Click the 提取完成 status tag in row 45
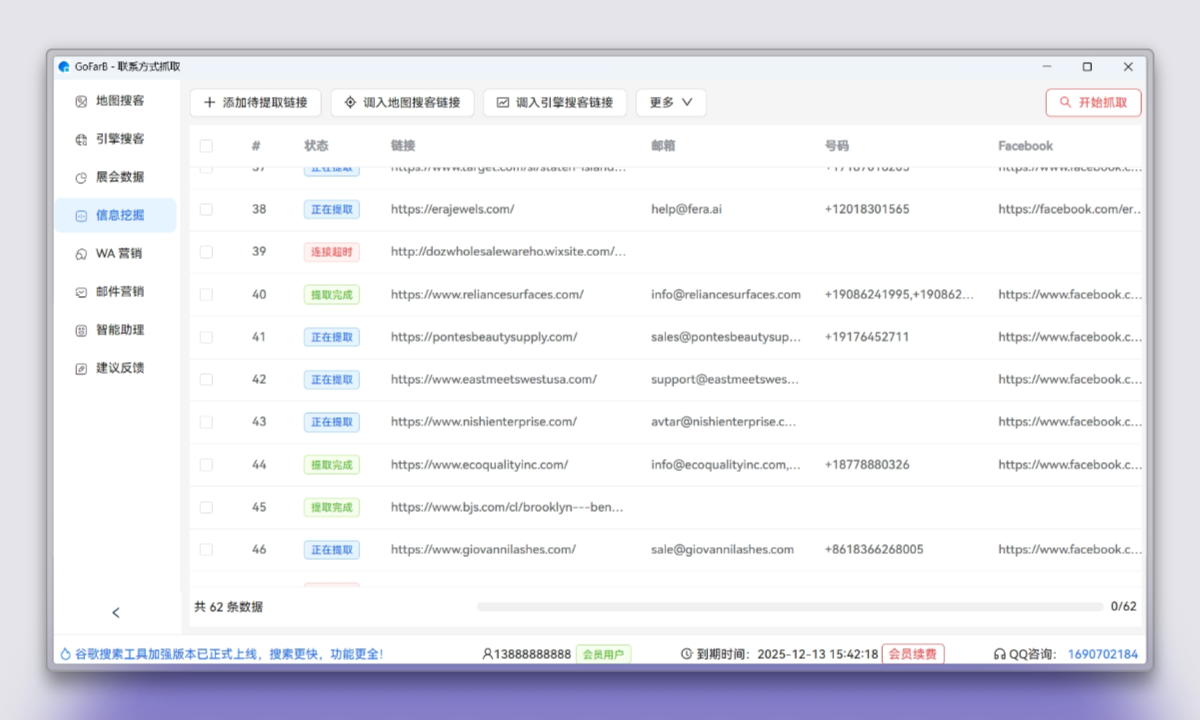 pyautogui.click(x=332, y=507)
